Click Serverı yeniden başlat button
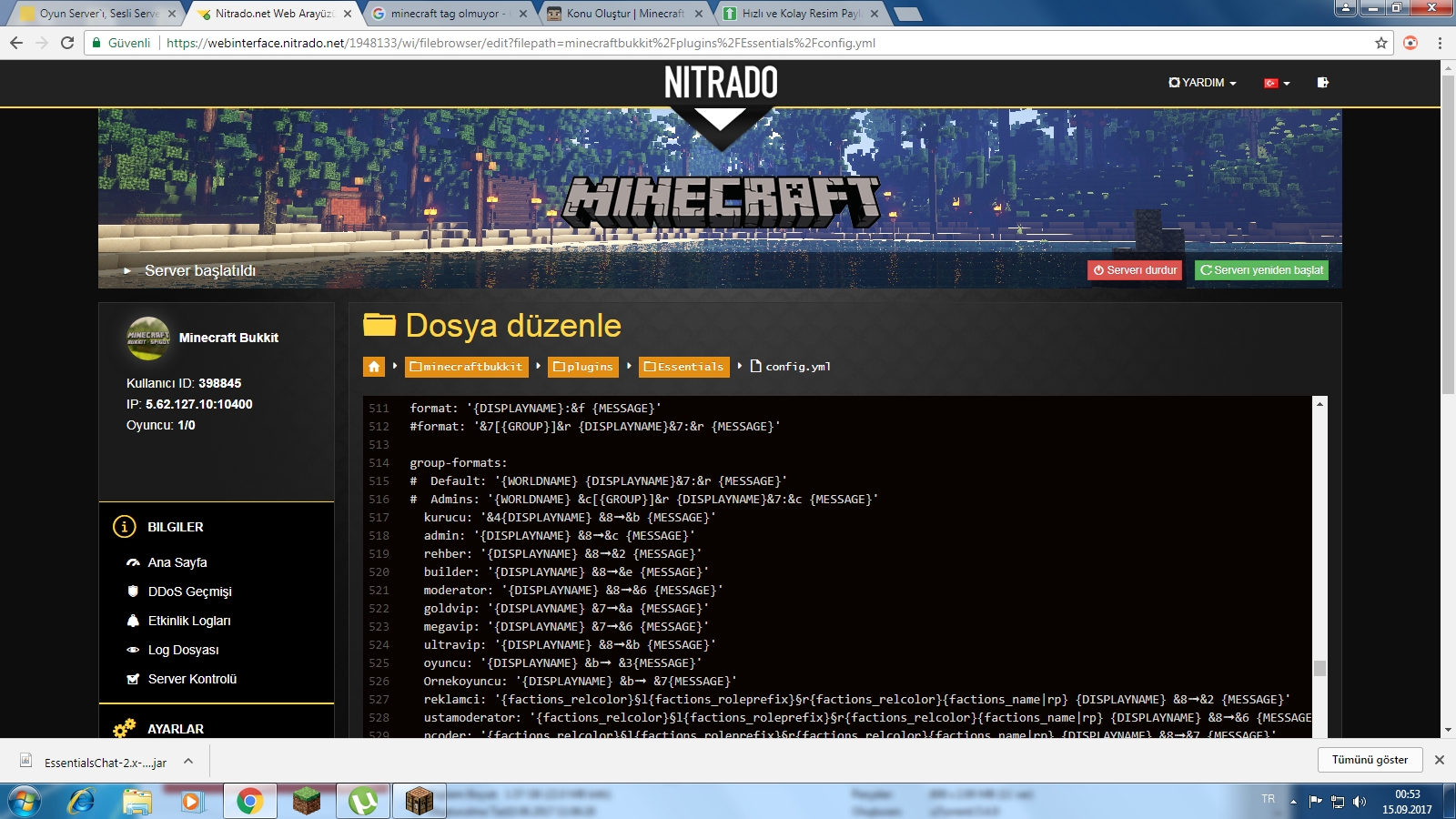 [x=1261, y=270]
